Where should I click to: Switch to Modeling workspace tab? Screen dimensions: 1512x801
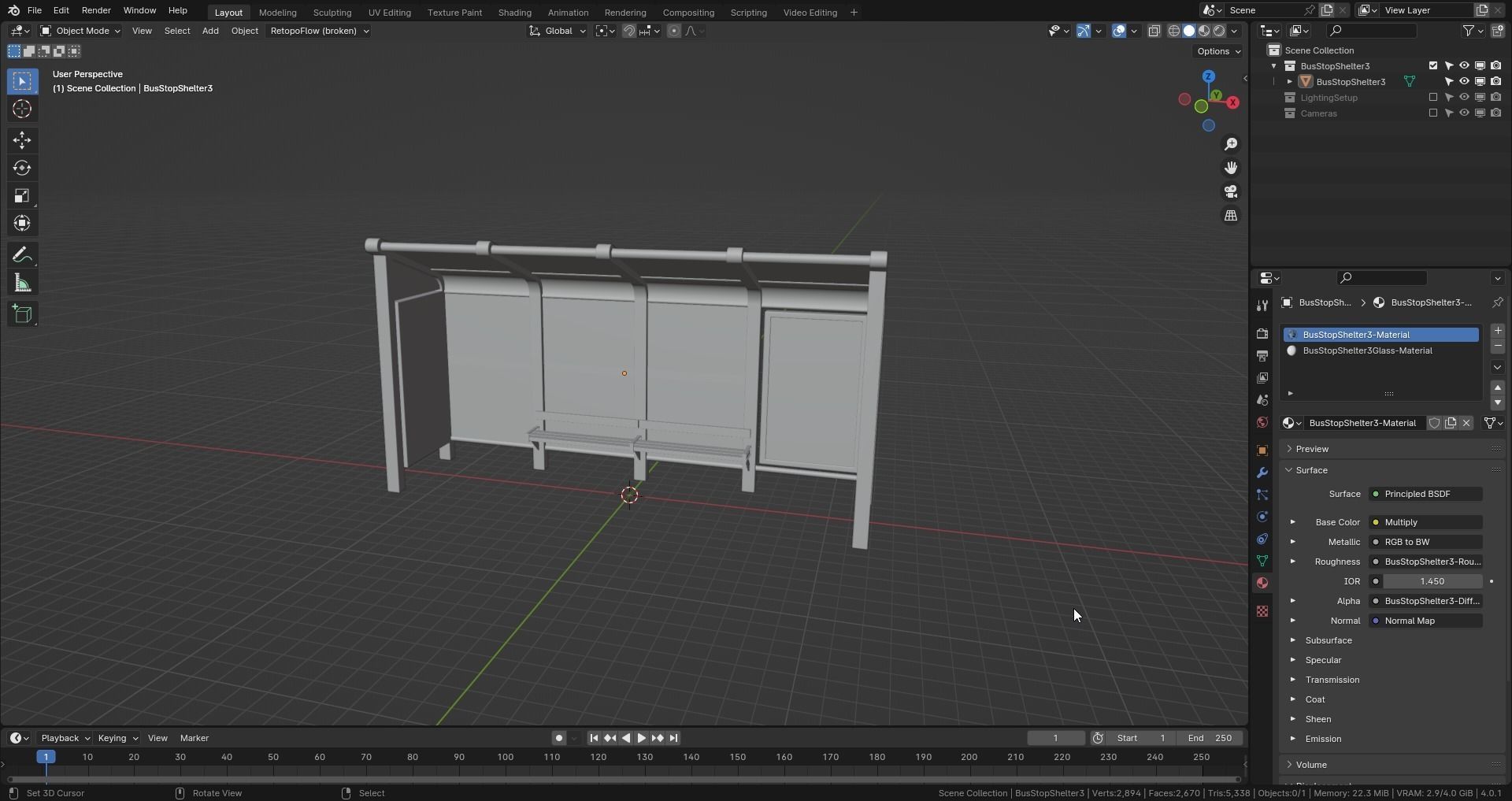pyautogui.click(x=277, y=13)
